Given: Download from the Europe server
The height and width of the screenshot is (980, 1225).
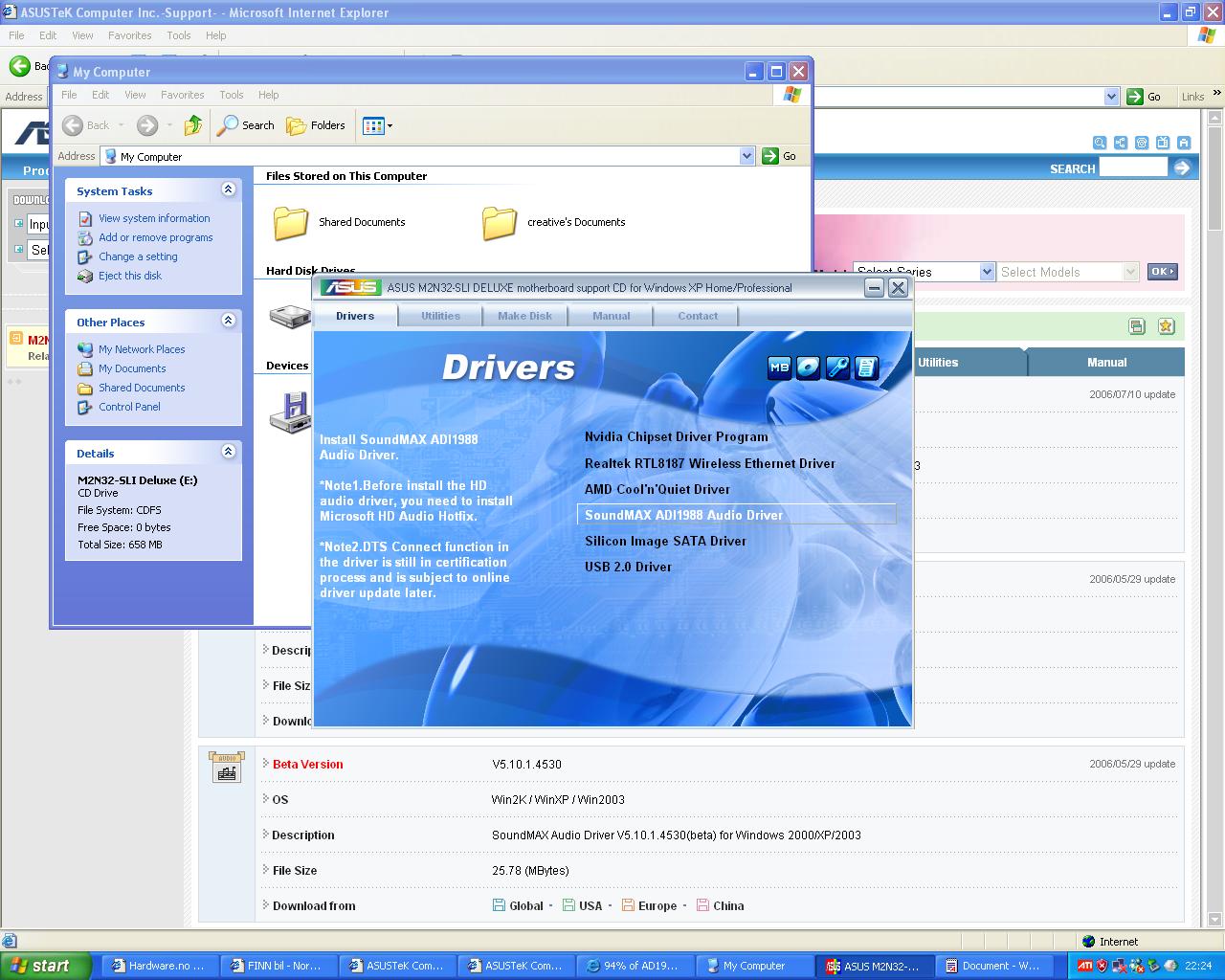Looking at the screenshot, I should coord(650,905).
